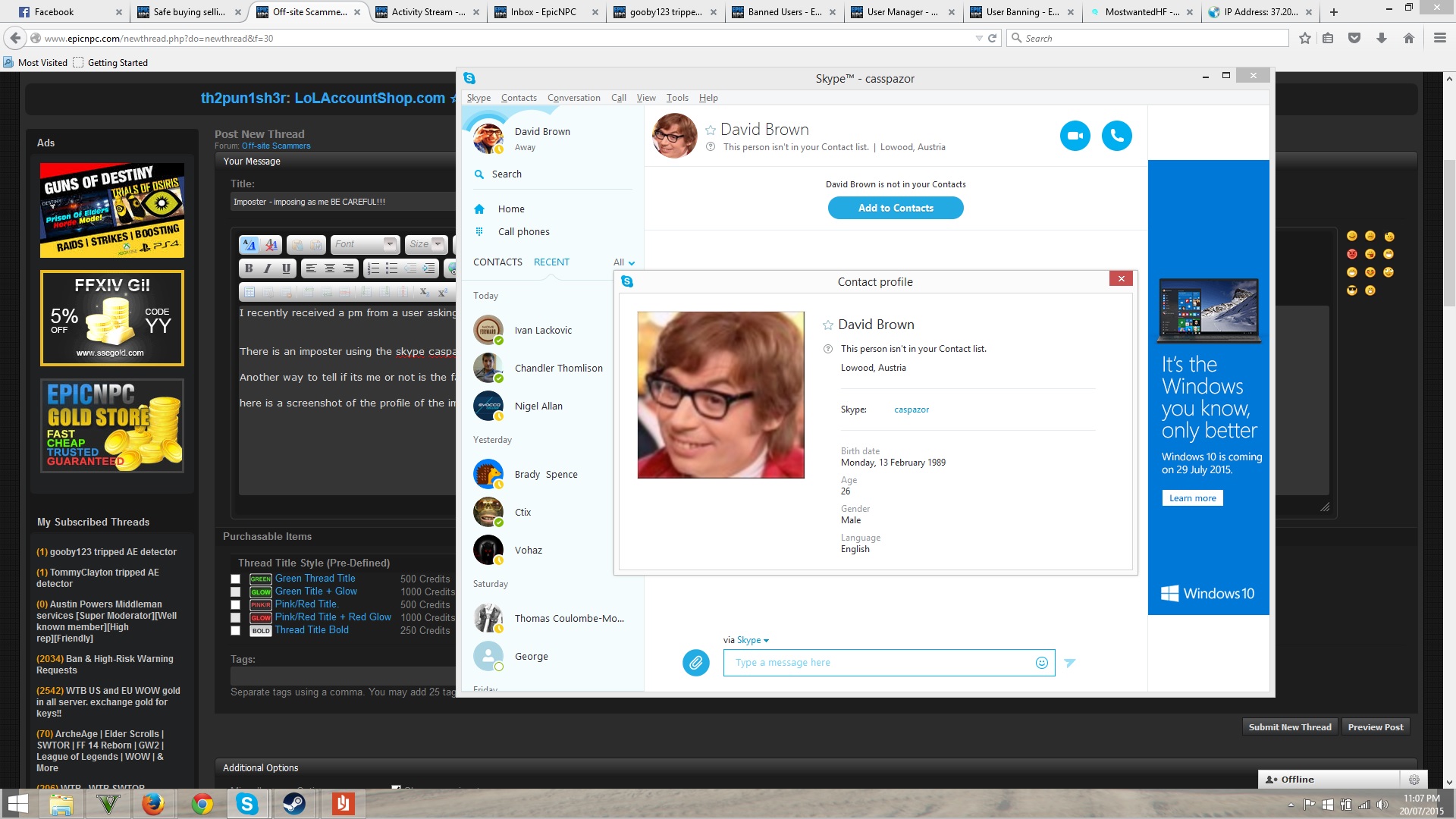
Task: Click Remove Text Formatting icon in editor
Action: pyautogui.click(x=271, y=244)
